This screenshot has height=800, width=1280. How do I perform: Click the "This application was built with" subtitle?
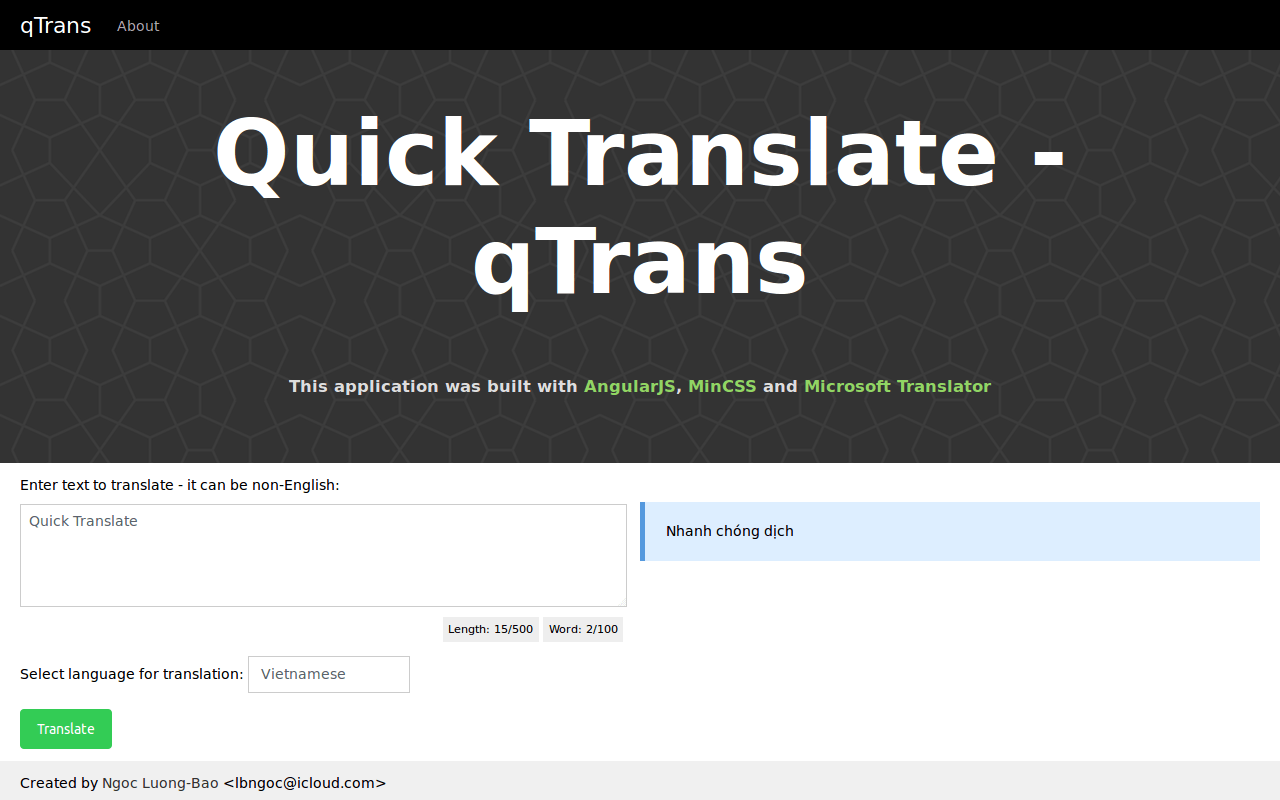[433, 386]
